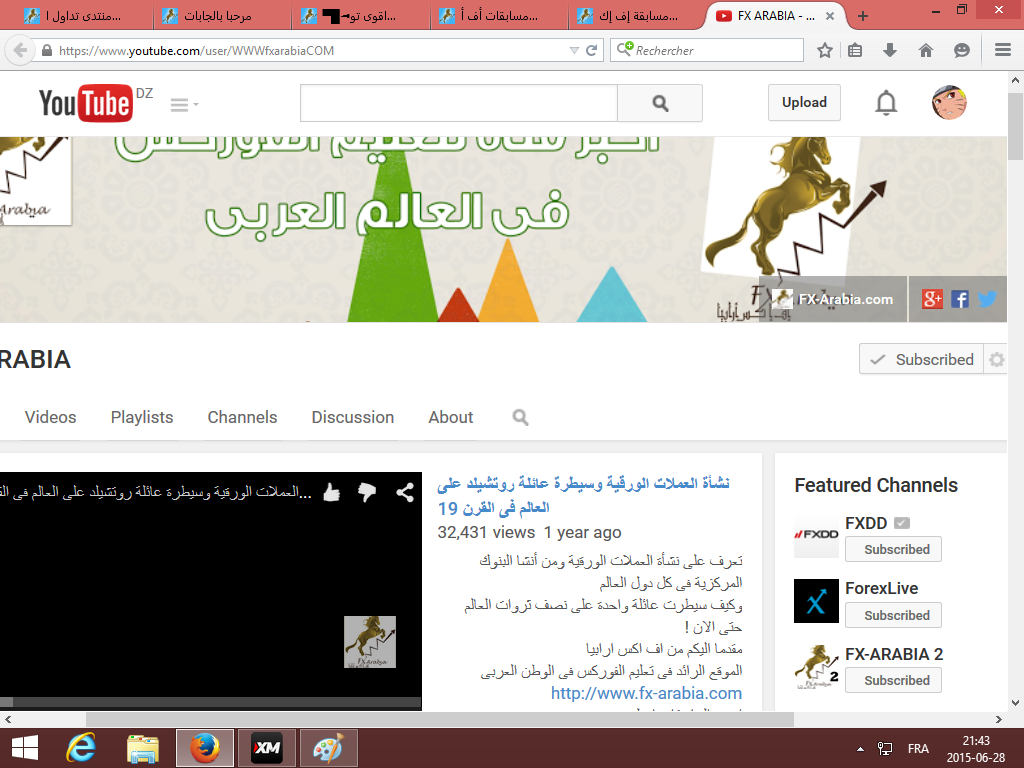Toggle Subscribed button for FXDD
Image resolution: width=1024 pixels, height=768 pixels.
(x=893, y=549)
